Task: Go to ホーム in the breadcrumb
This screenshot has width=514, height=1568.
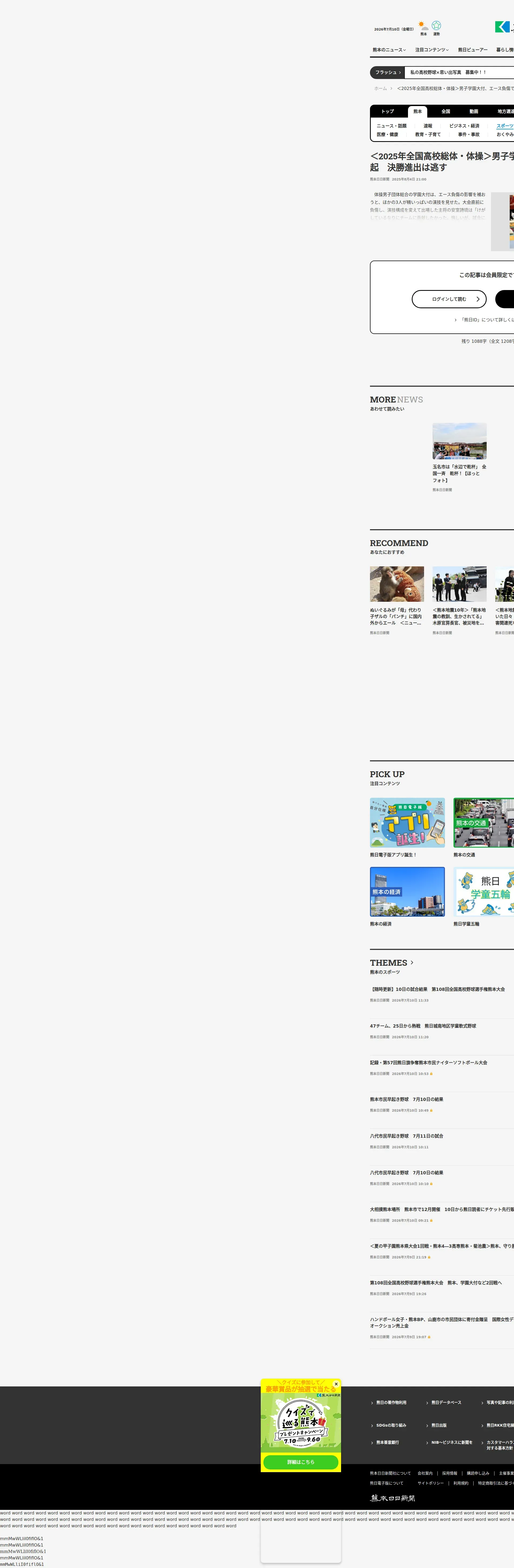Action: (380, 88)
